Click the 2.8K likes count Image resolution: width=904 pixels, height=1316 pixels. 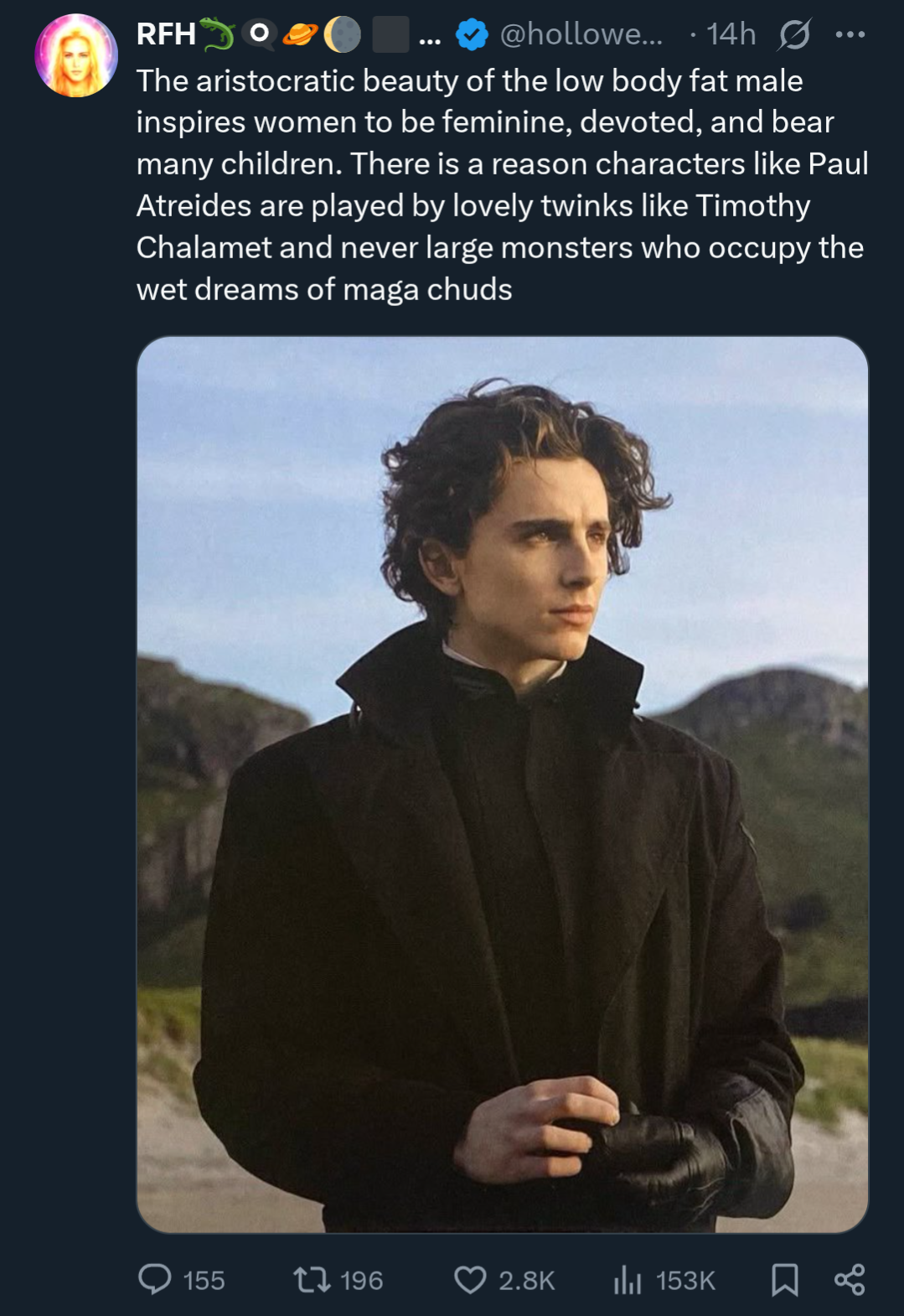point(527,1281)
